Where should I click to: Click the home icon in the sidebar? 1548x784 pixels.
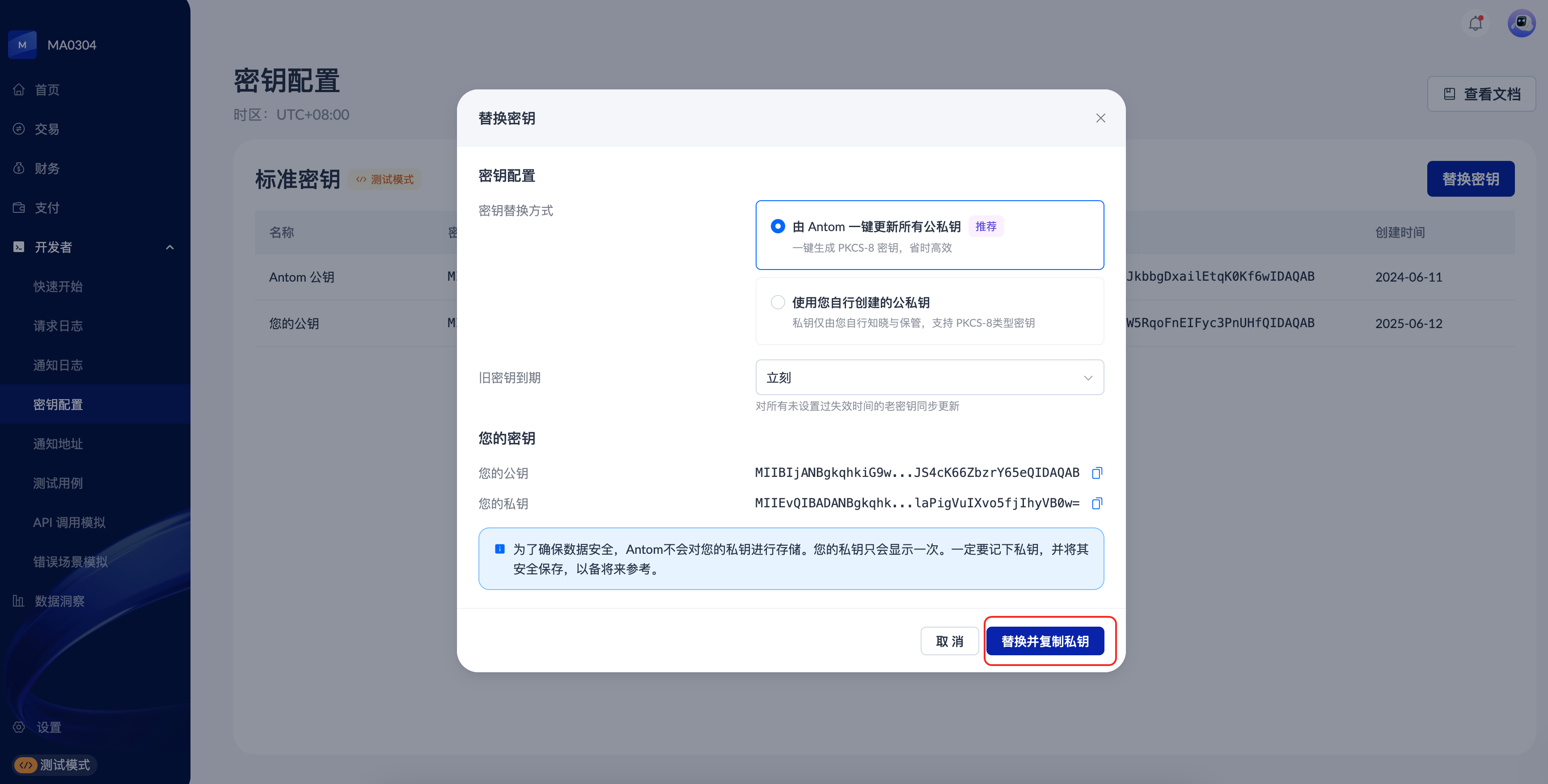tap(19, 89)
